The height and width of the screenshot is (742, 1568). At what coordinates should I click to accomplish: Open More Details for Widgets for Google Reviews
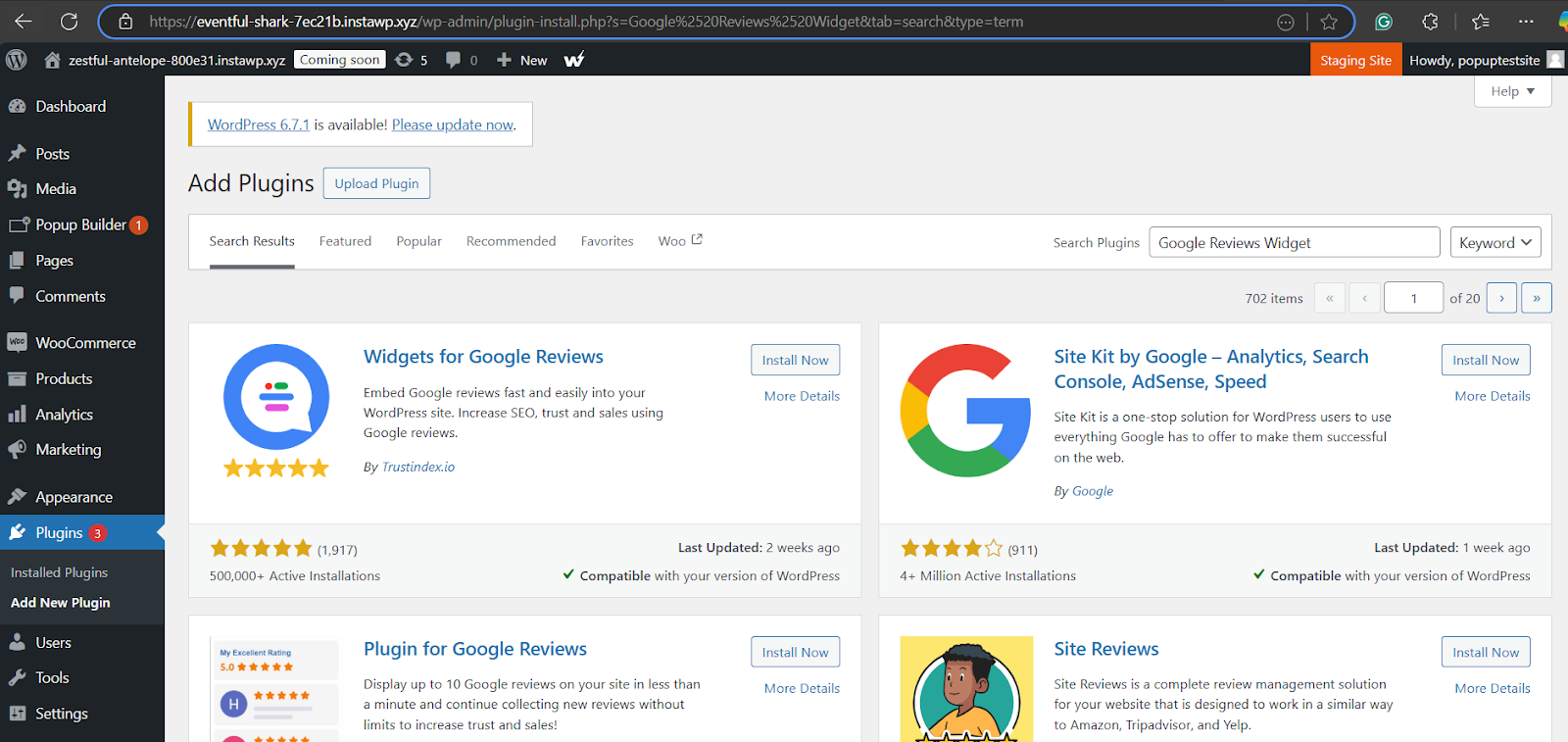pos(802,396)
